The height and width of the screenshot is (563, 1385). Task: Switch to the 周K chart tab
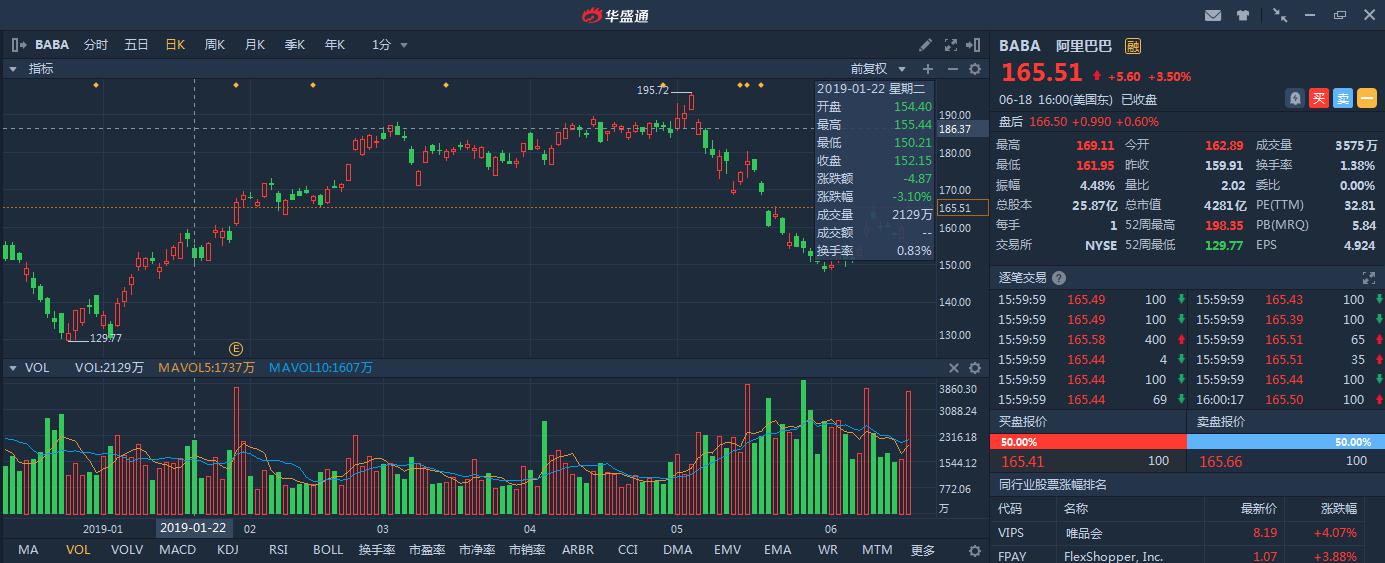[214, 45]
